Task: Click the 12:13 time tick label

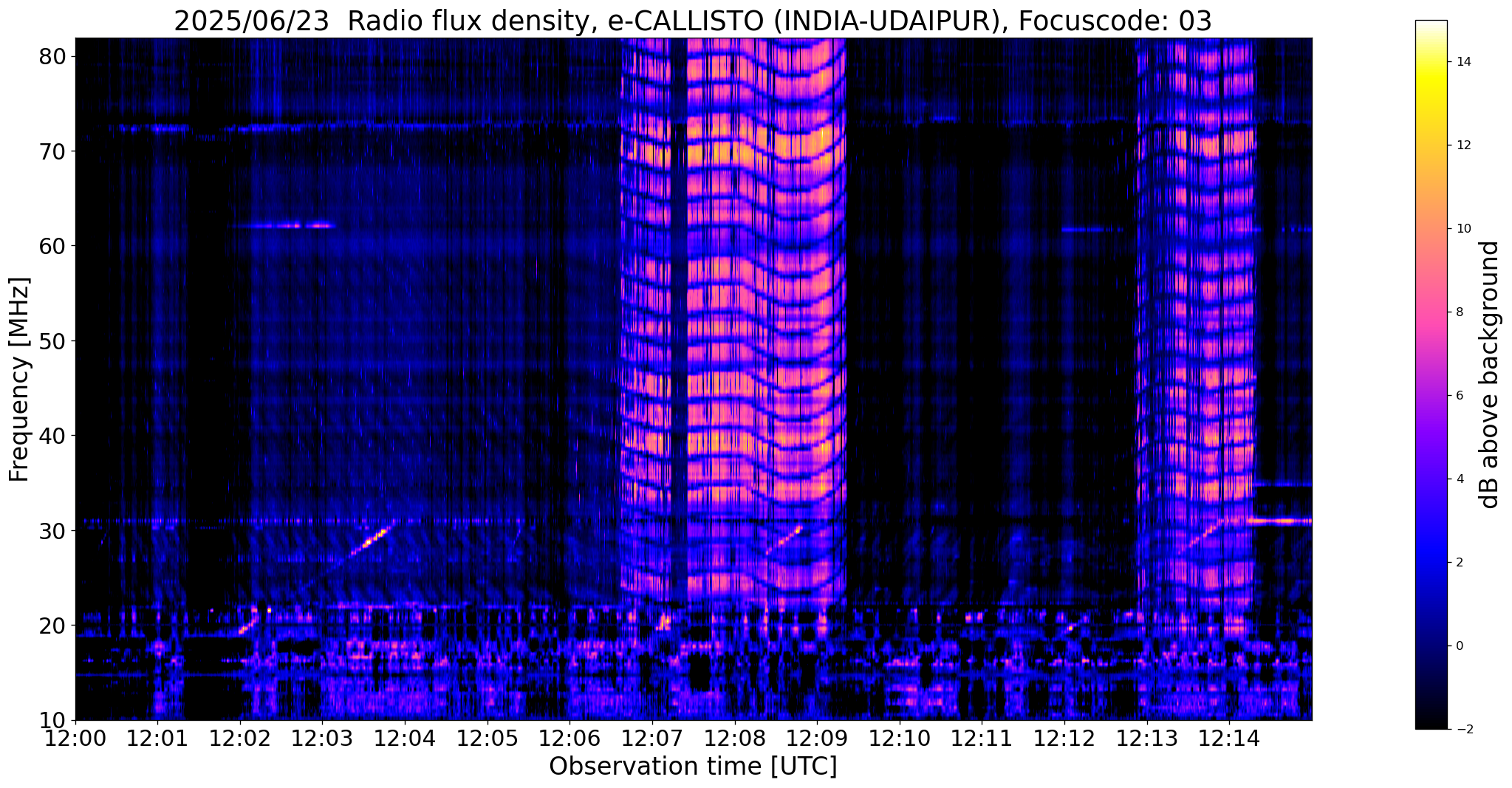Action: tap(1146, 739)
